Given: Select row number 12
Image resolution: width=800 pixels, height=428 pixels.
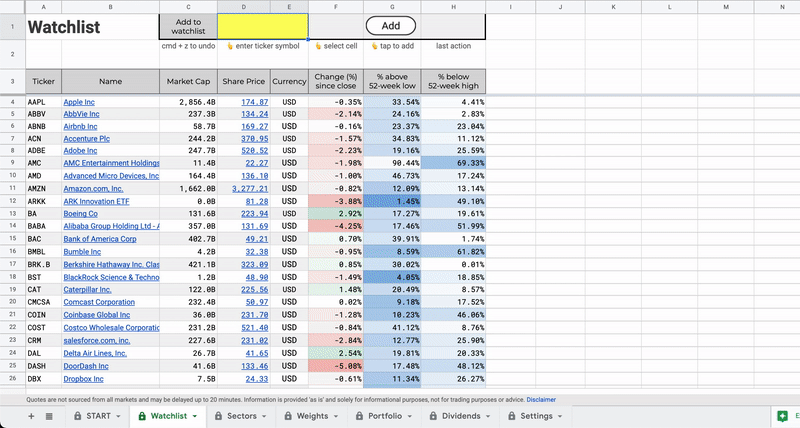Looking at the screenshot, I should point(13,202).
